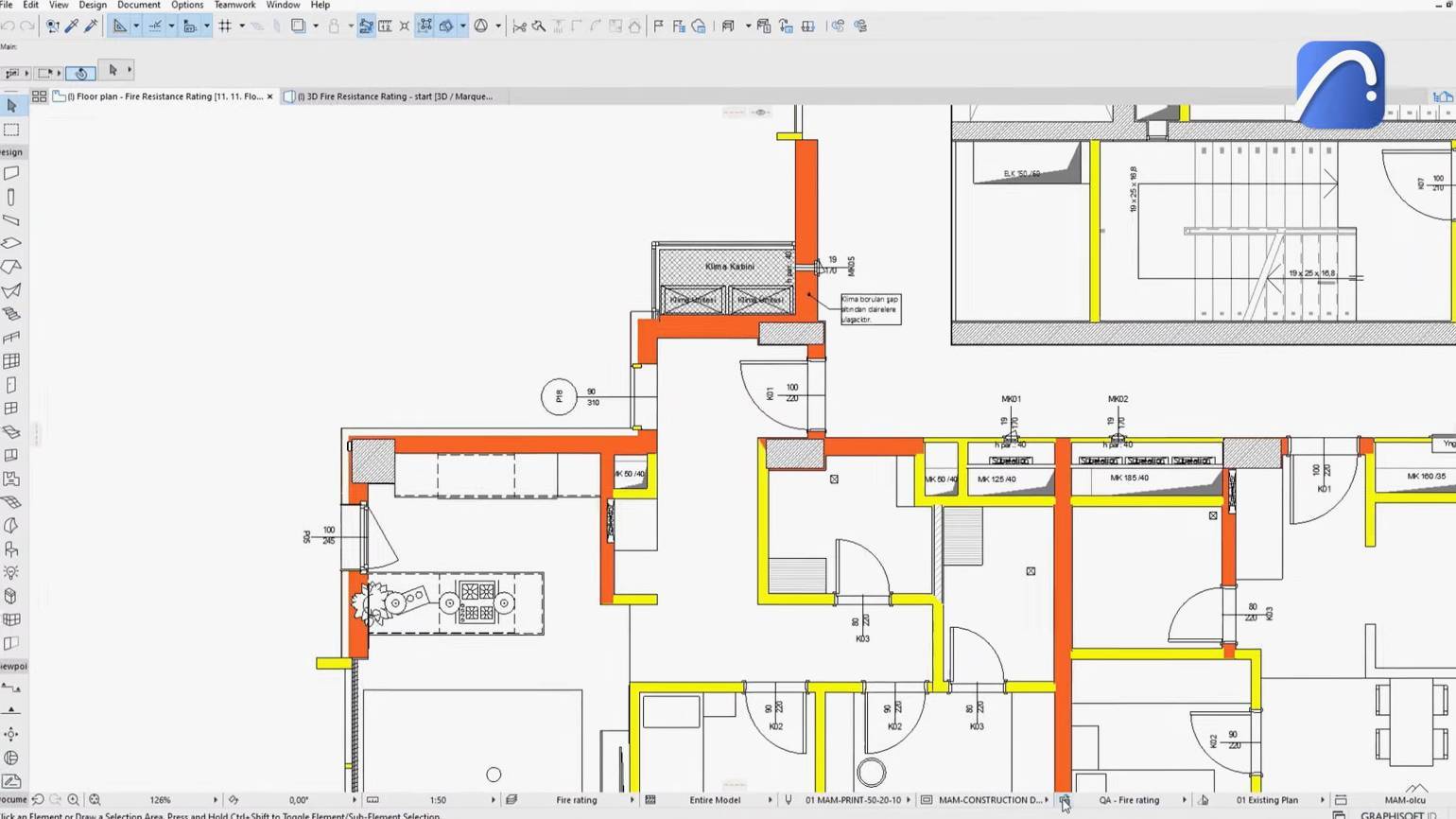Open QA - Fire rating graphic override menu
Screen dimensions: 1456x819
pos(1184,800)
